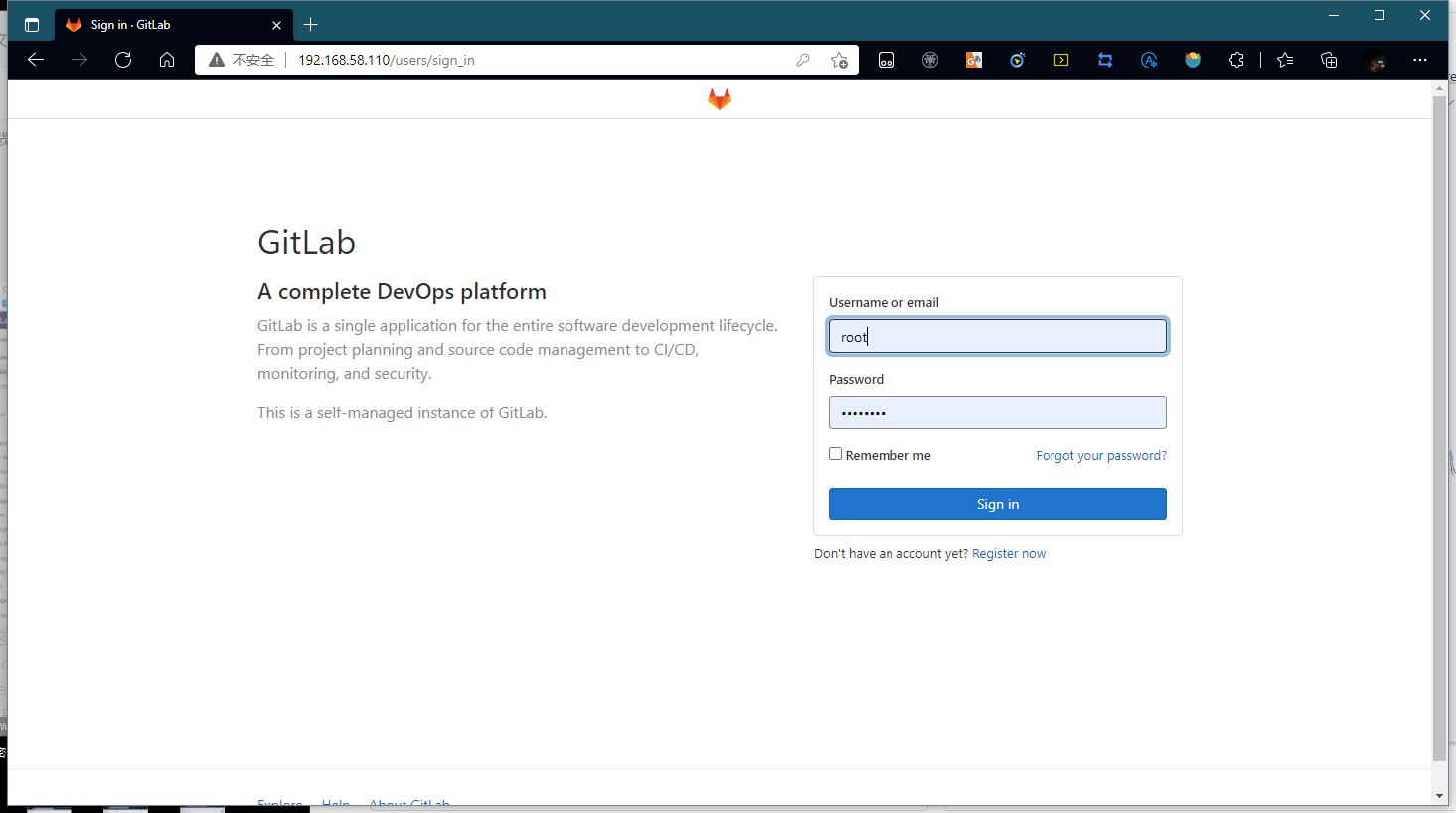This screenshot has width=1456, height=813.
Task: Click the yellow square extension icon
Action: (1061, 60)
